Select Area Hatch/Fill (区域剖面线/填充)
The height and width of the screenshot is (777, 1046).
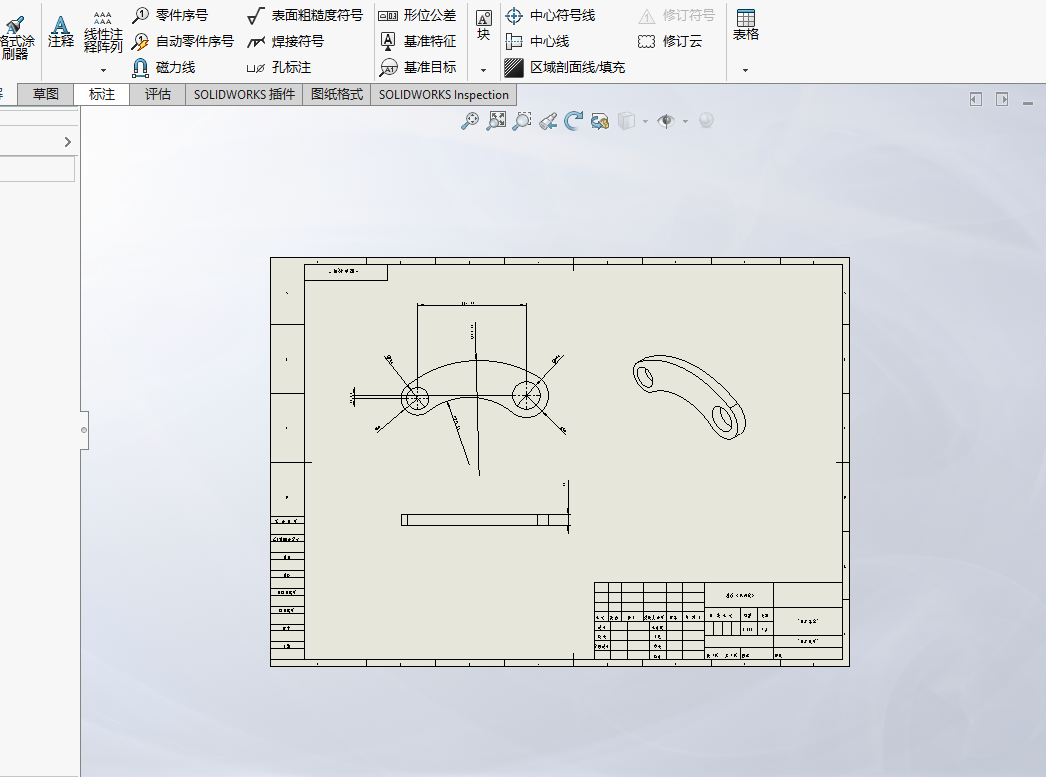564,67
